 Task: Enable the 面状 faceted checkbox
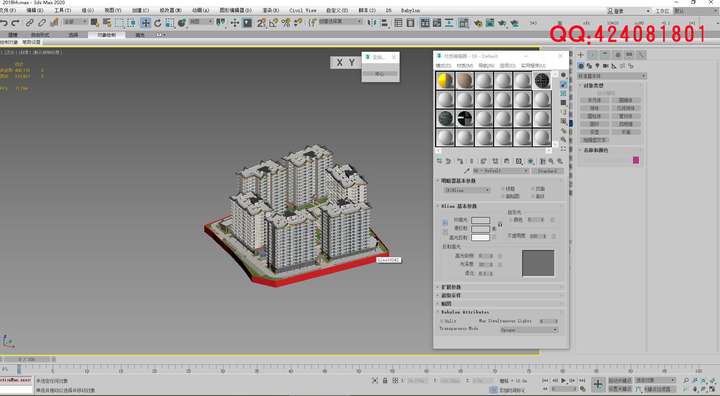(533, 196)
